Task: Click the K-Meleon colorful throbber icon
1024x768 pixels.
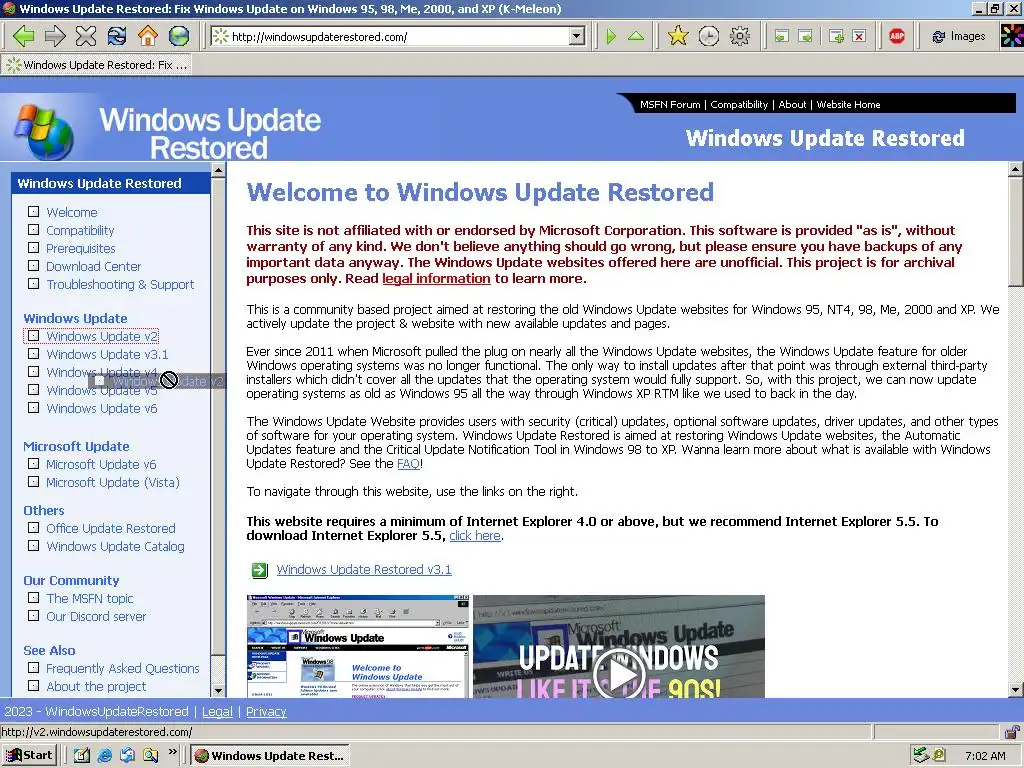Action: [1012, 36]
